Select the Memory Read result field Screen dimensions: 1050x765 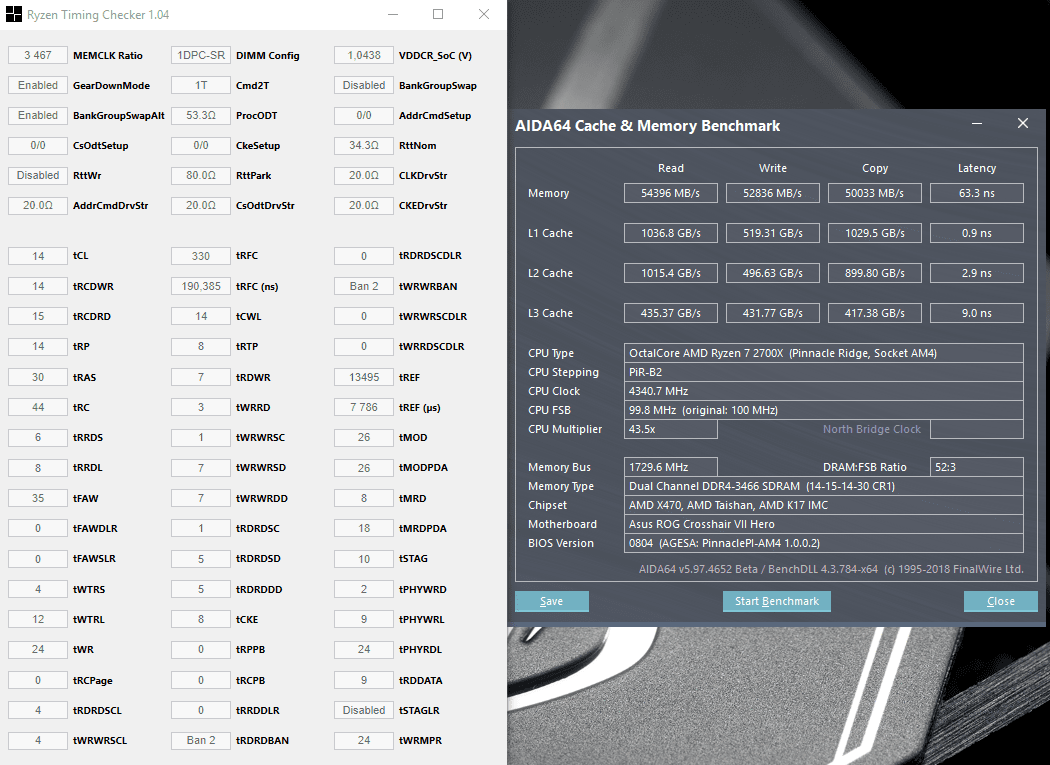670,193
